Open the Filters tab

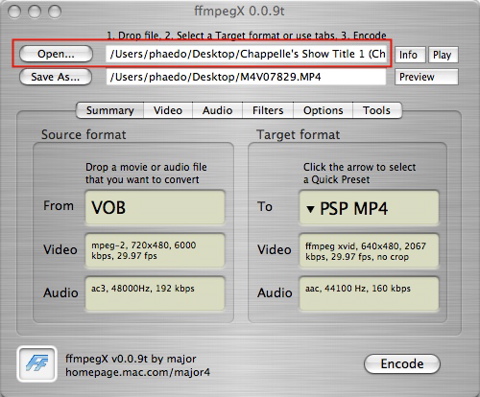click(268, 110)
